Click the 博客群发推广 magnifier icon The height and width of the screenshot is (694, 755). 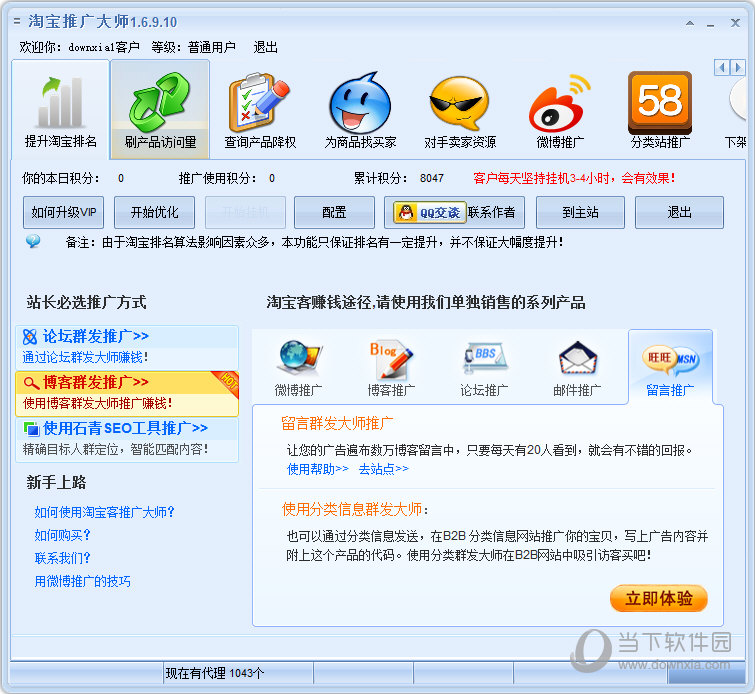(x=31, y=383)
